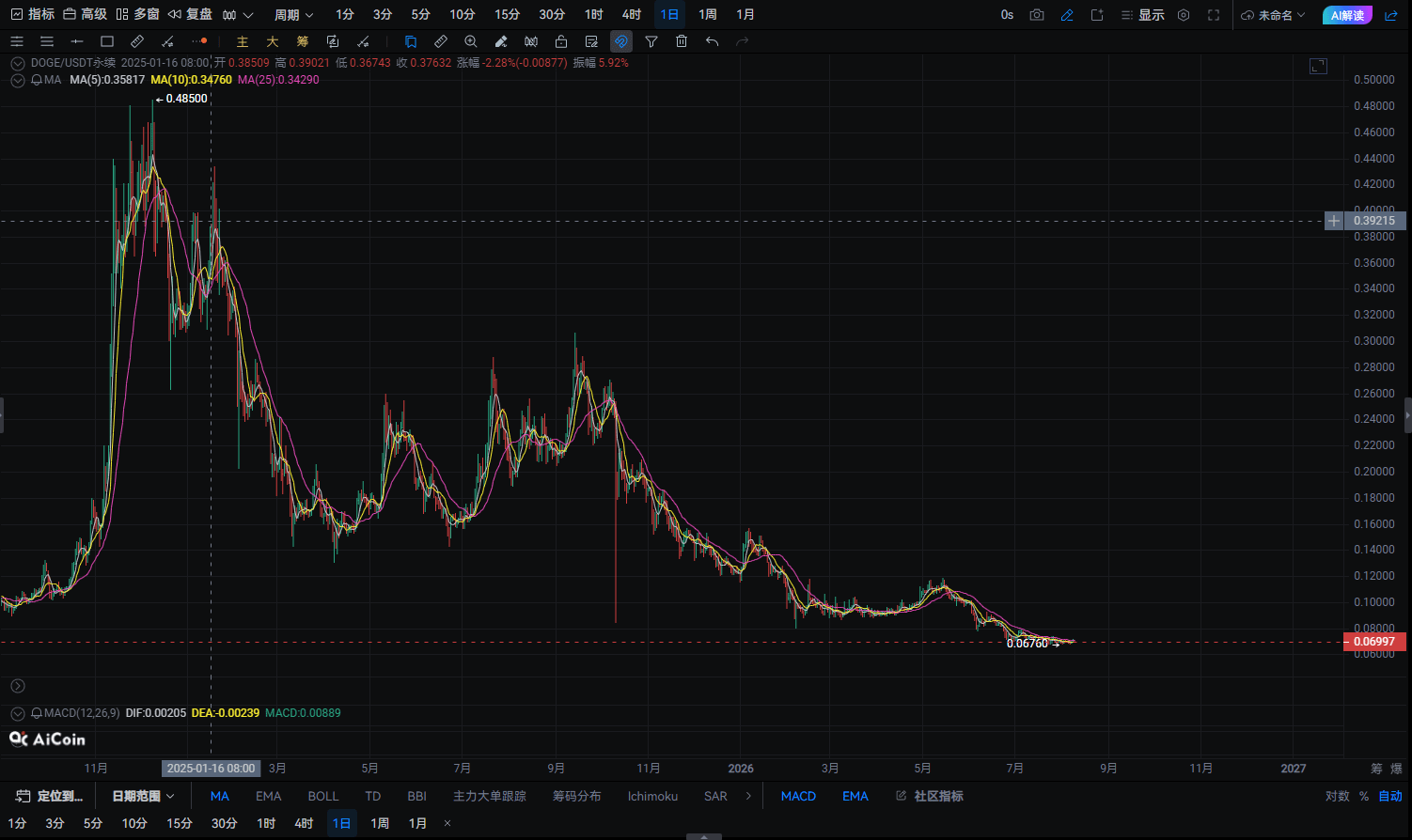Click the 主 main-indicator shortcut
1412x840 pixels.
243,41
